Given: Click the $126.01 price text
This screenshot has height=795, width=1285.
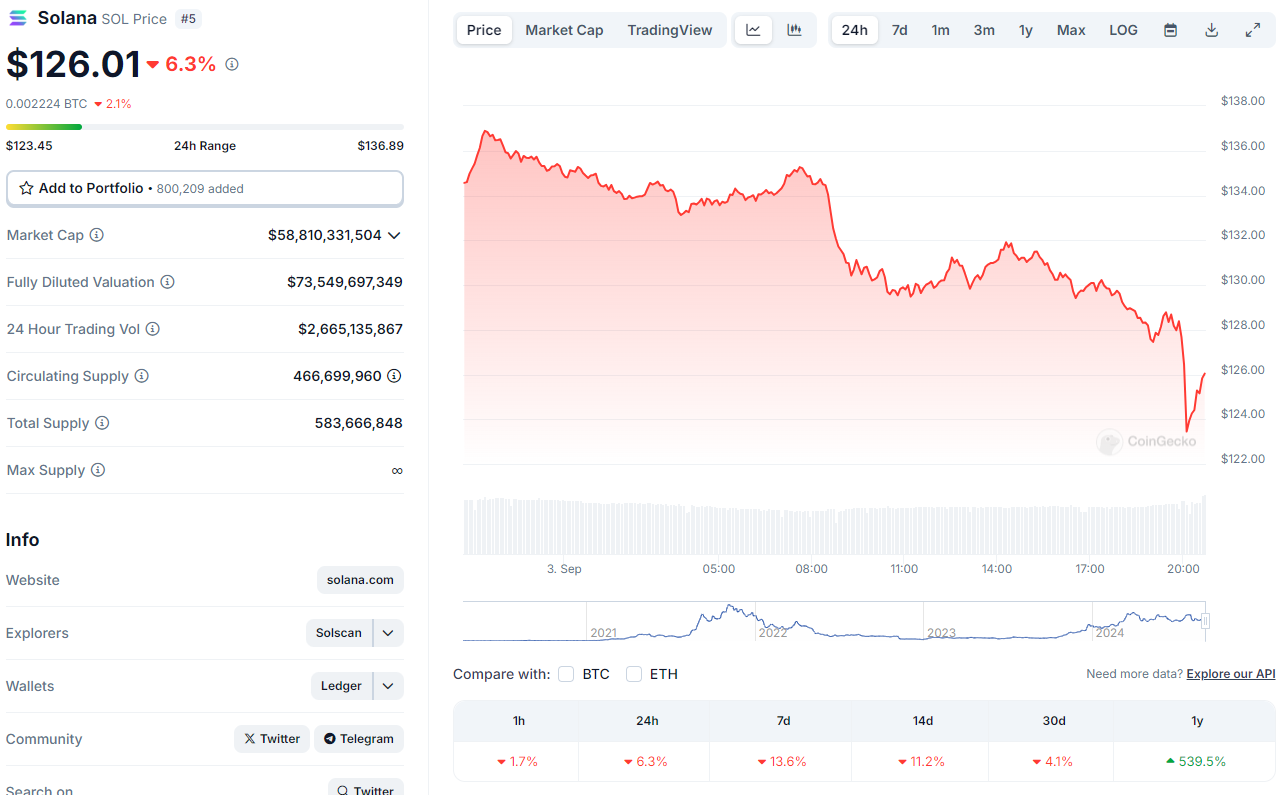Looking at the screenshot, I should point(74,64).
